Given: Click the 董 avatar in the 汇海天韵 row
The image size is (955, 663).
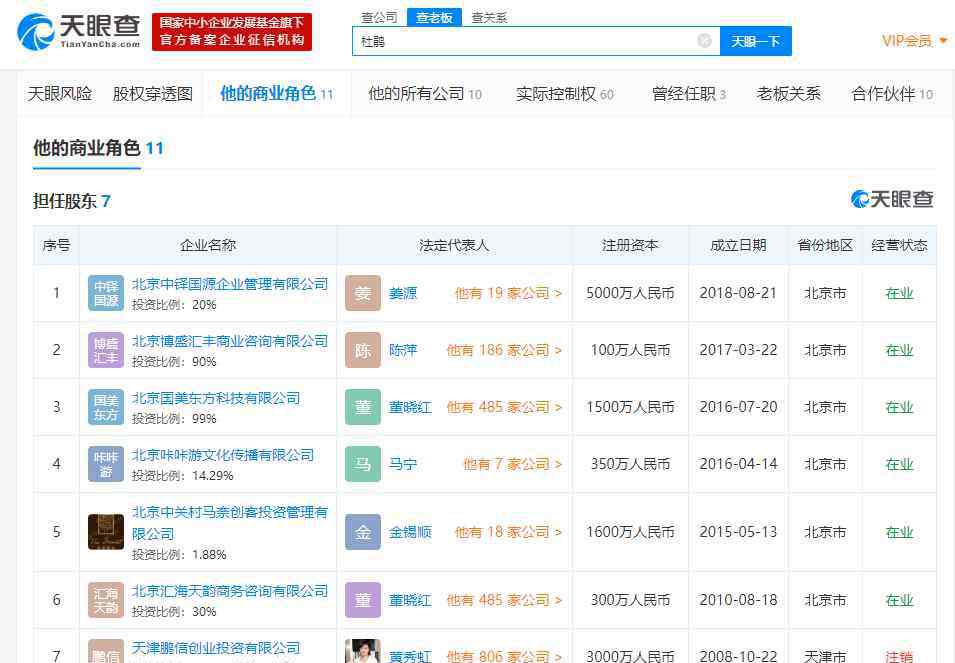Looking at the screenshot, I should coord(363,600).
